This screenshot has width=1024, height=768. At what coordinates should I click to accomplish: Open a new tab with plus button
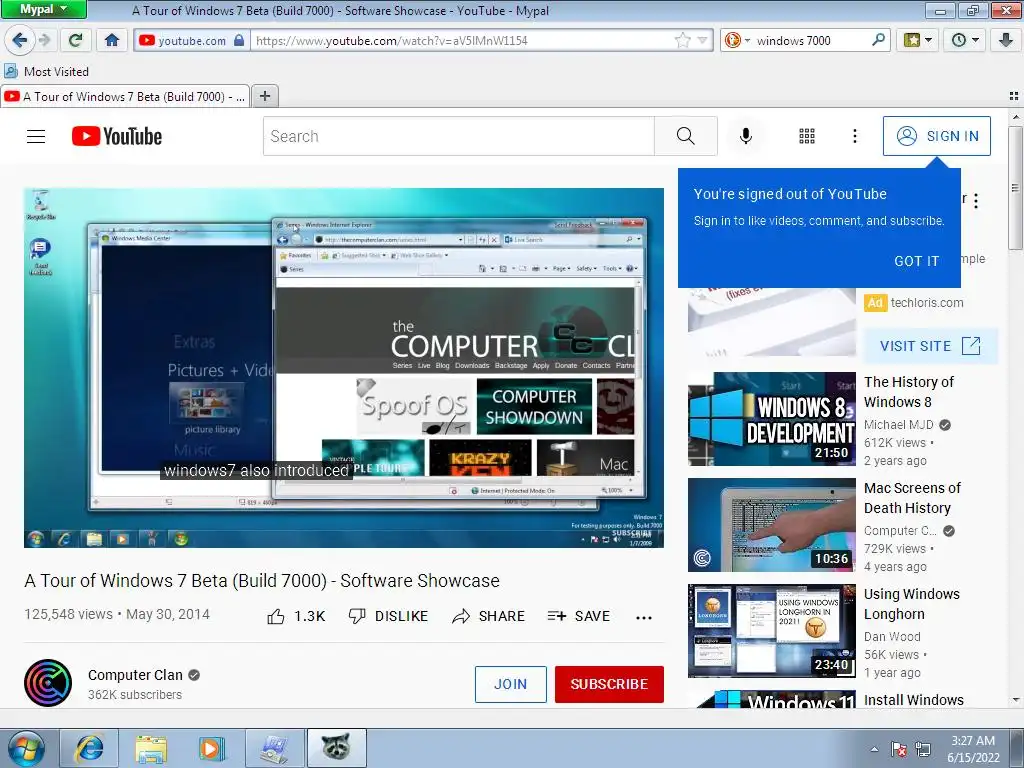point(264,97)
